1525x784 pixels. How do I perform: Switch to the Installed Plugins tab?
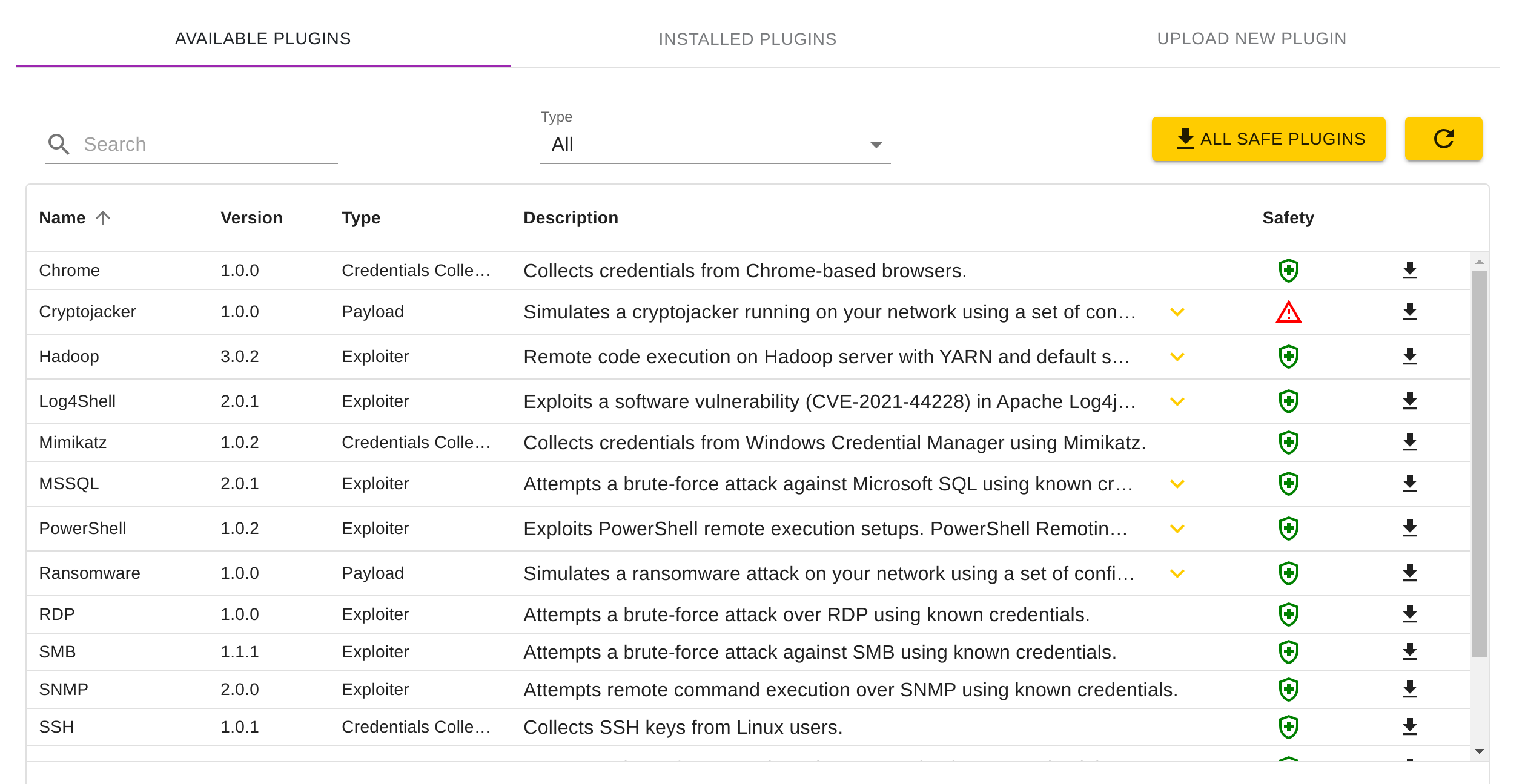pyautogui.click(x=747, y=38)
